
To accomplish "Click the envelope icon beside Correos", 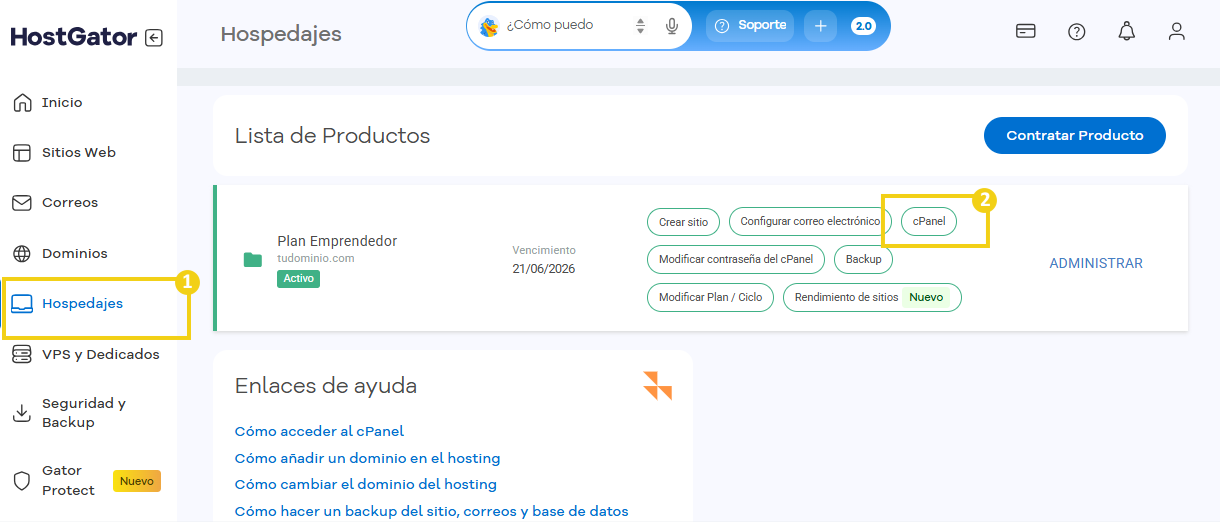I will 22,203.
